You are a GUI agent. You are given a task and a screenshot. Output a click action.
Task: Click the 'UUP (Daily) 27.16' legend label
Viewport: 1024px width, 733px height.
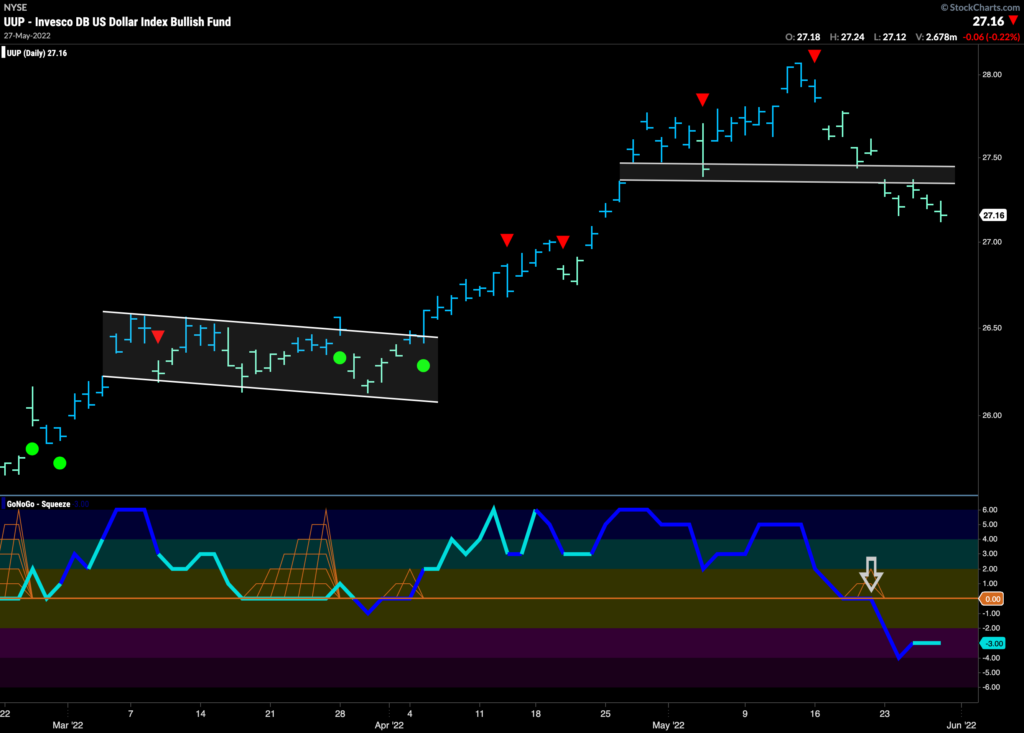[37, 53]
